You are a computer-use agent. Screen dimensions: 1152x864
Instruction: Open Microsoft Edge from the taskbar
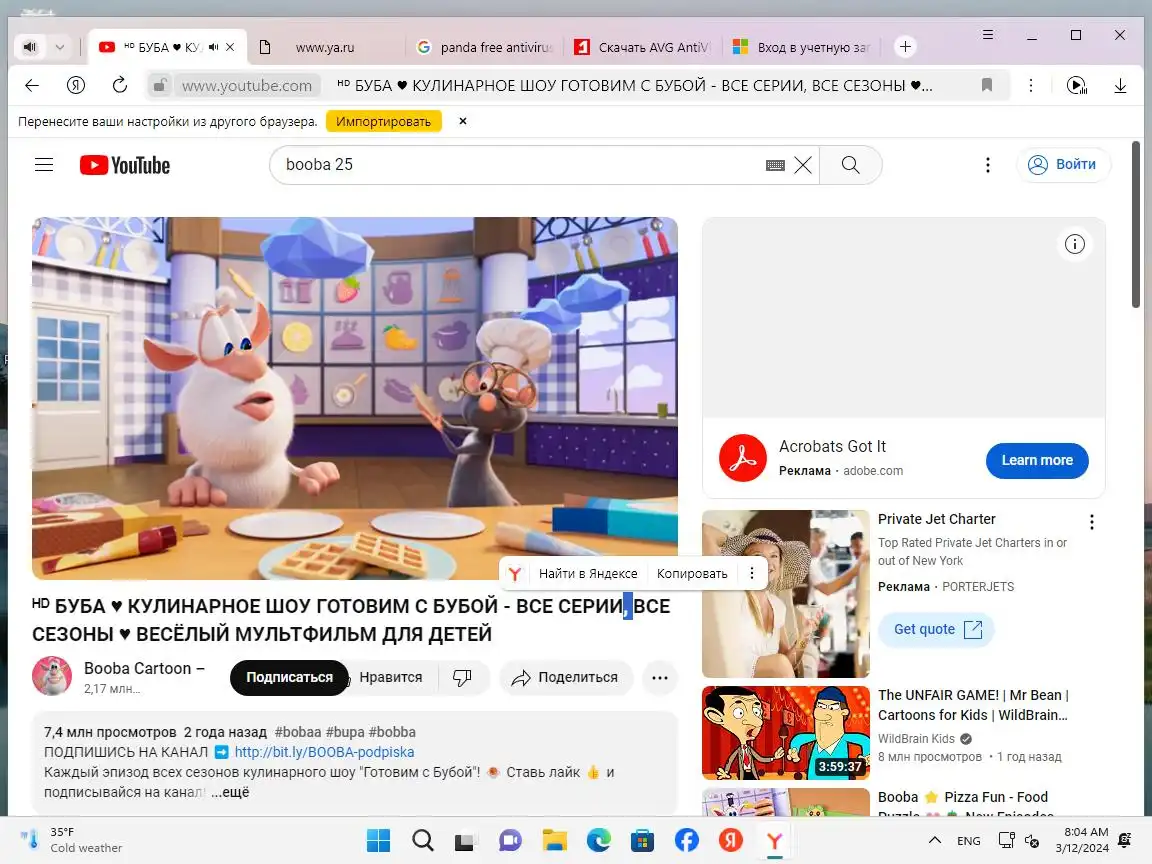tap(599, 840)
